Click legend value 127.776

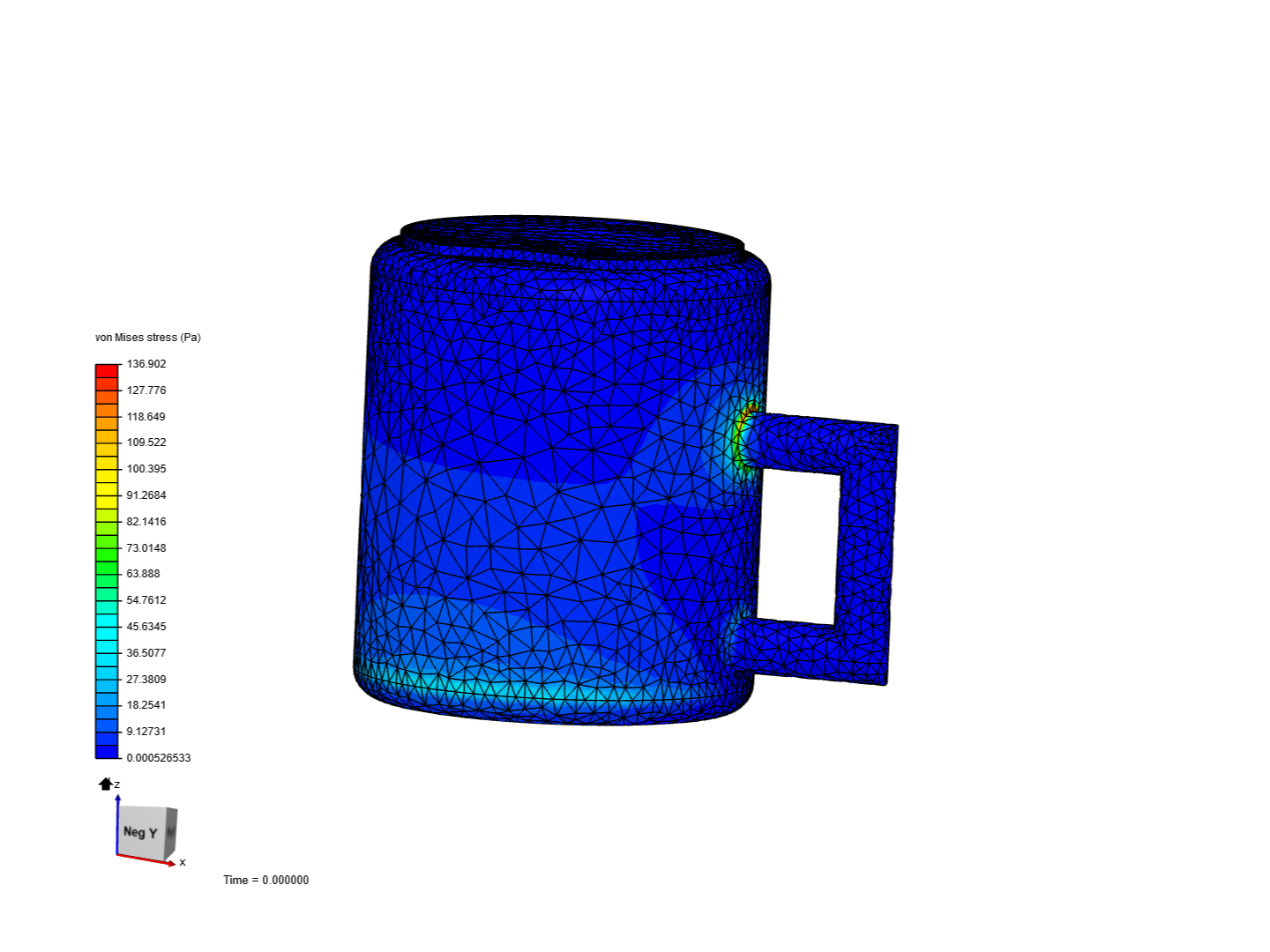coord(146,390)
